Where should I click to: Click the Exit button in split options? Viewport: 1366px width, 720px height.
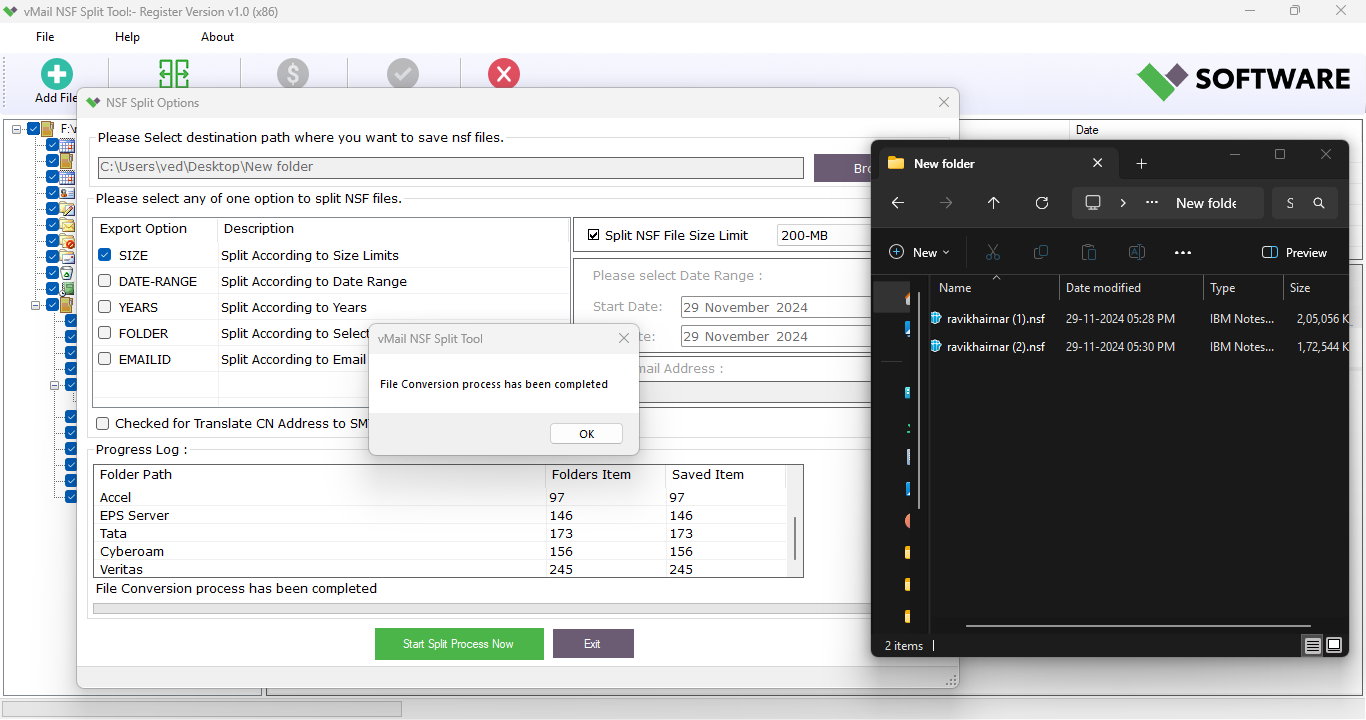593,644
